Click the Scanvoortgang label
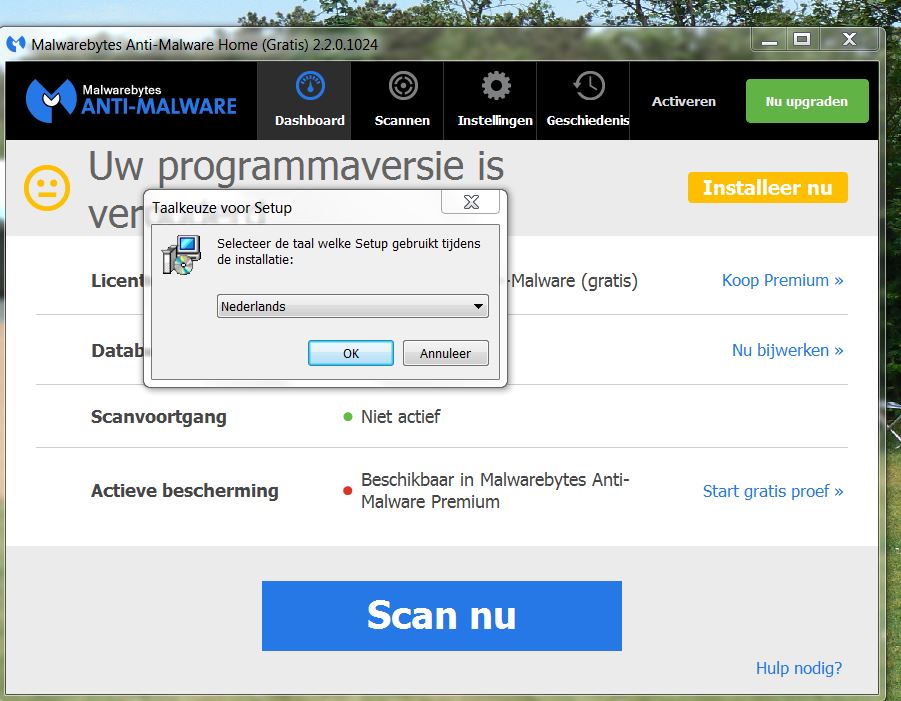 (x=159, y=417)
